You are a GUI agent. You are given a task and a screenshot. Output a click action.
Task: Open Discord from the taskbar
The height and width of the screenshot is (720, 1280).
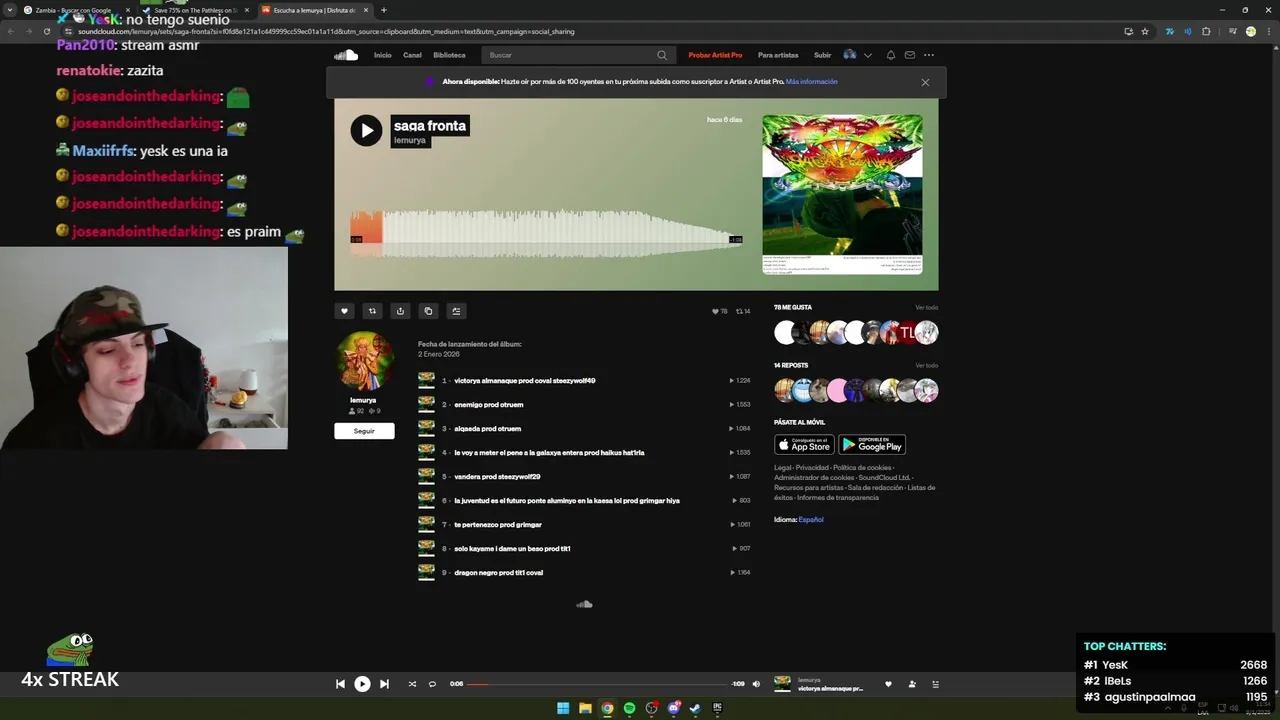(x=673, y=708)
